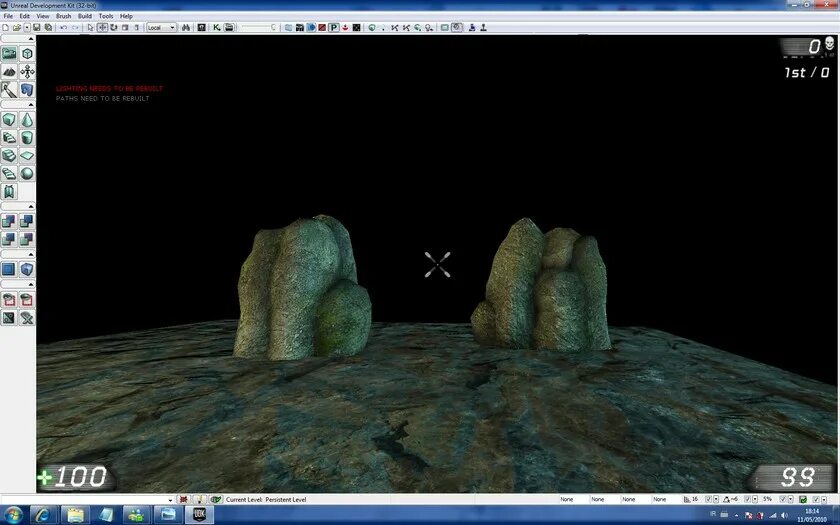Toggle the Translate widget mode
Viewport: 840px width, 525px height.
point(102,27)
